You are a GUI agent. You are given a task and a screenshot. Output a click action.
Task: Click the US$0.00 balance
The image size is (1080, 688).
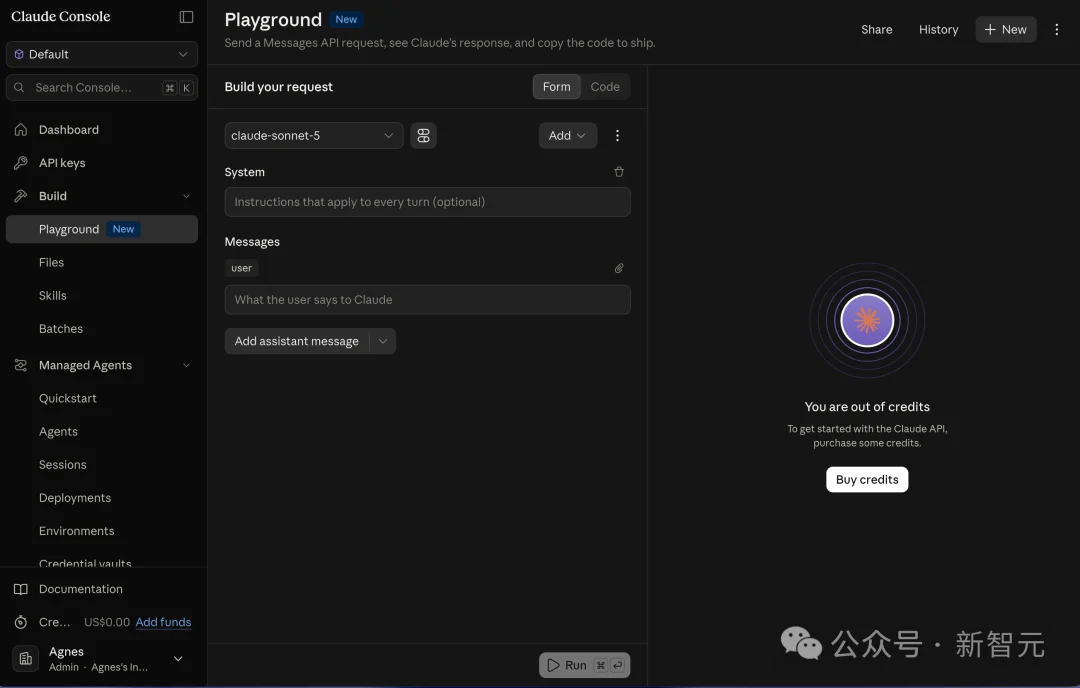[x=107, y=622]
